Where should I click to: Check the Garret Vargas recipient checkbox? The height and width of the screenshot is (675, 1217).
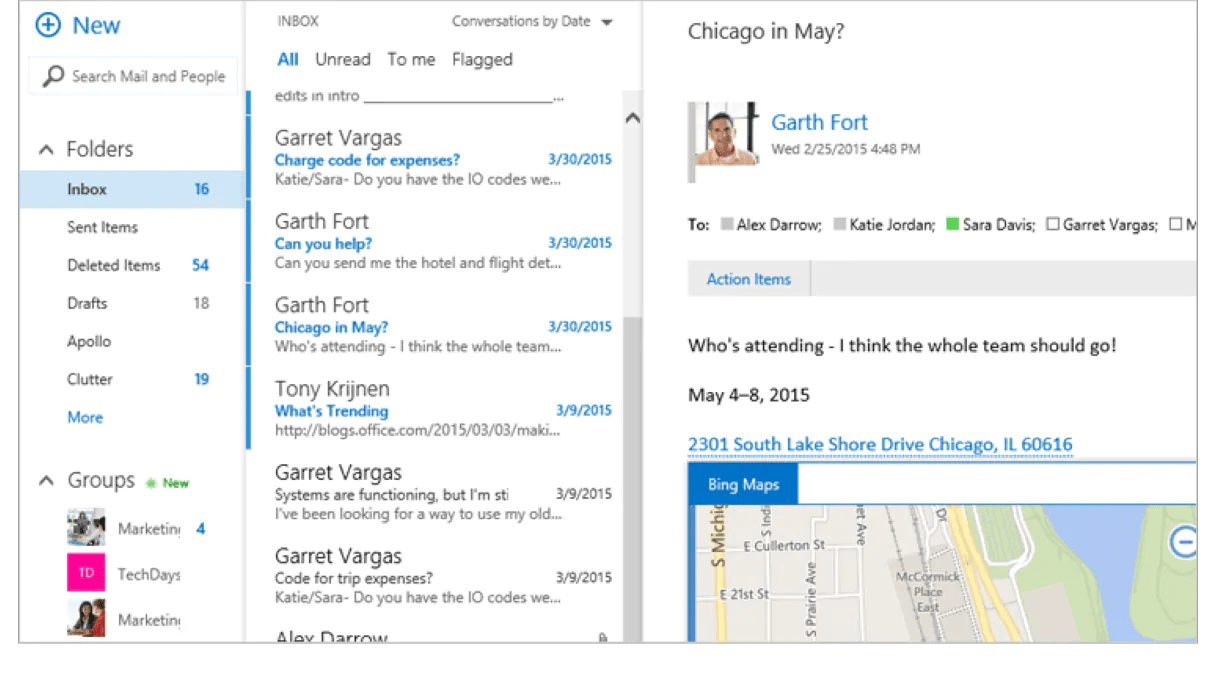(x=1051, y=224)
